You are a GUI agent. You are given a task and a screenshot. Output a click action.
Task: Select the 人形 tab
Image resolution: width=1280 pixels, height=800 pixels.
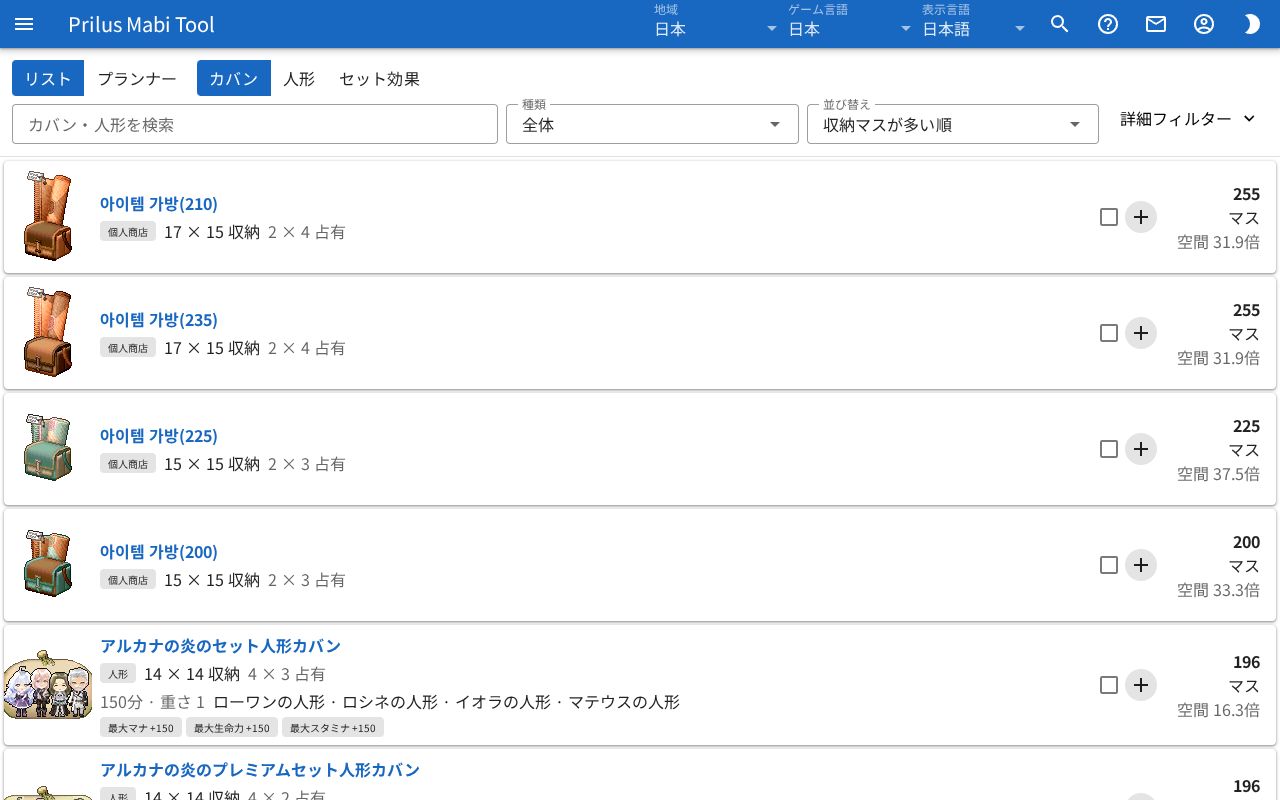[299, 78]
